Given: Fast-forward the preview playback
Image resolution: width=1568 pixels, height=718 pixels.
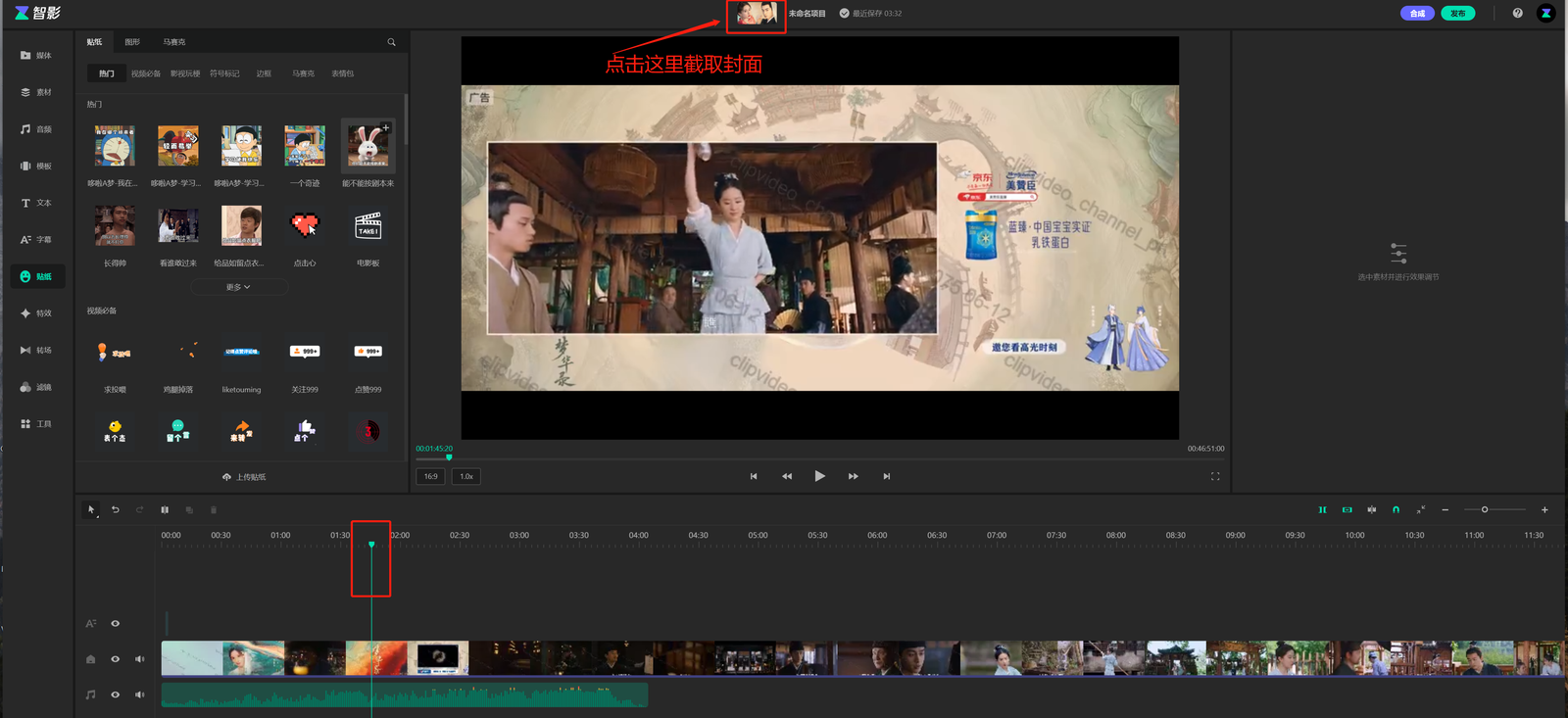Looking at the screenshot, I should click(x=854, y=476).
